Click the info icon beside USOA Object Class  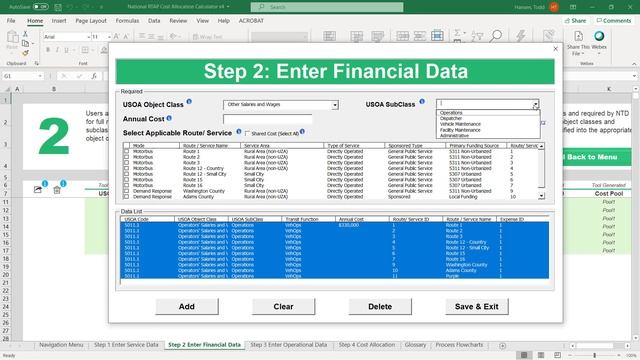click(x=189, y=101)
